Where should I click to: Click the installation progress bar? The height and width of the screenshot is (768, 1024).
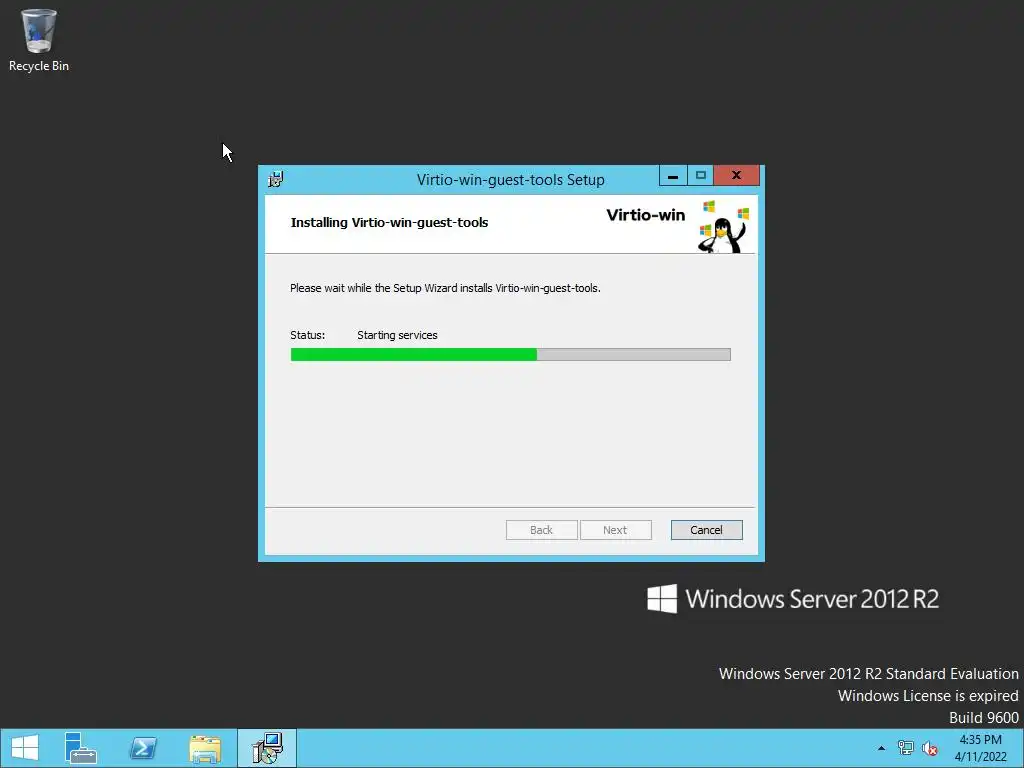point(511,355)
